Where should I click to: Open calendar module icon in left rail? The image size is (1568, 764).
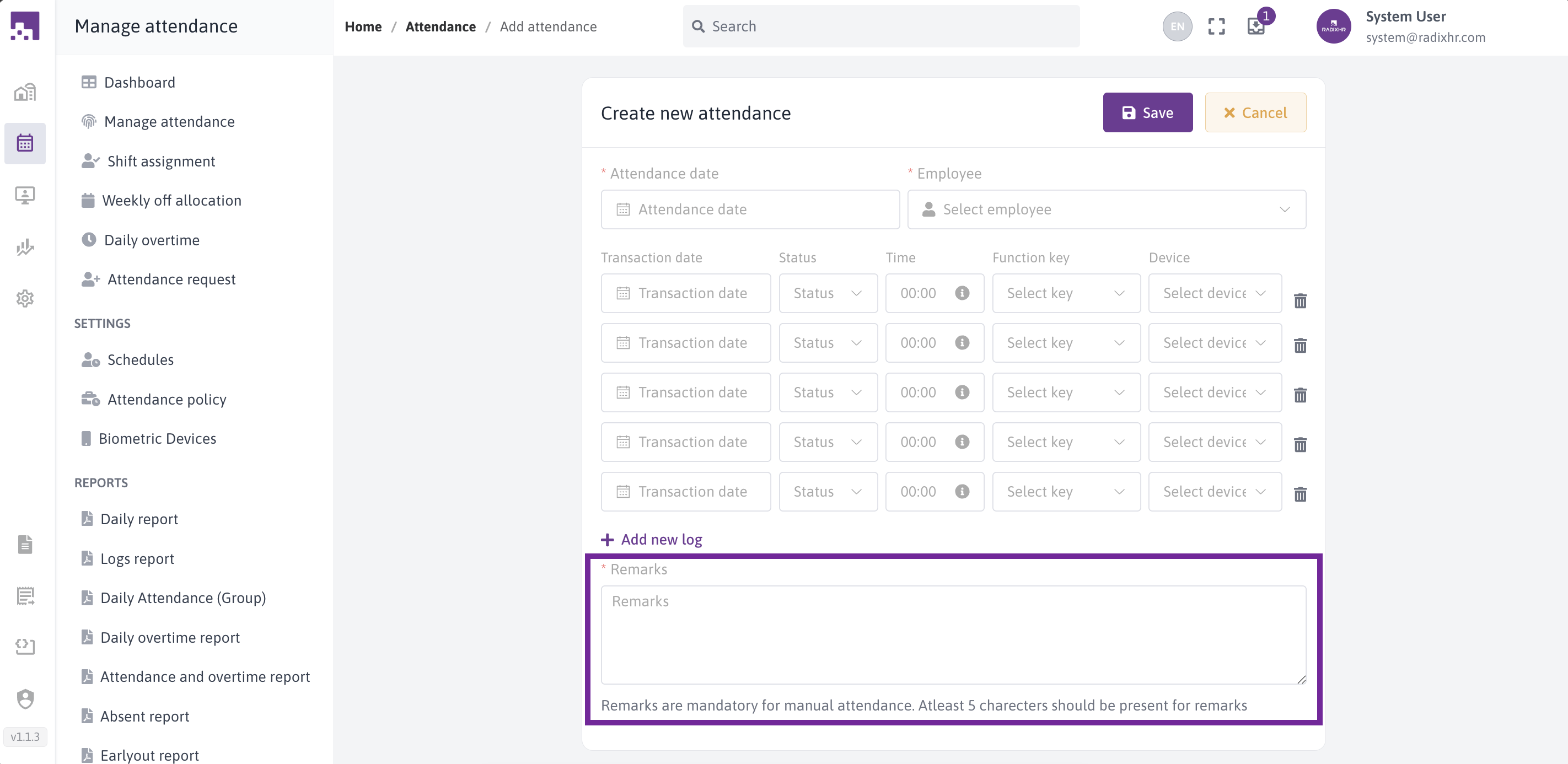pos(25,143)
